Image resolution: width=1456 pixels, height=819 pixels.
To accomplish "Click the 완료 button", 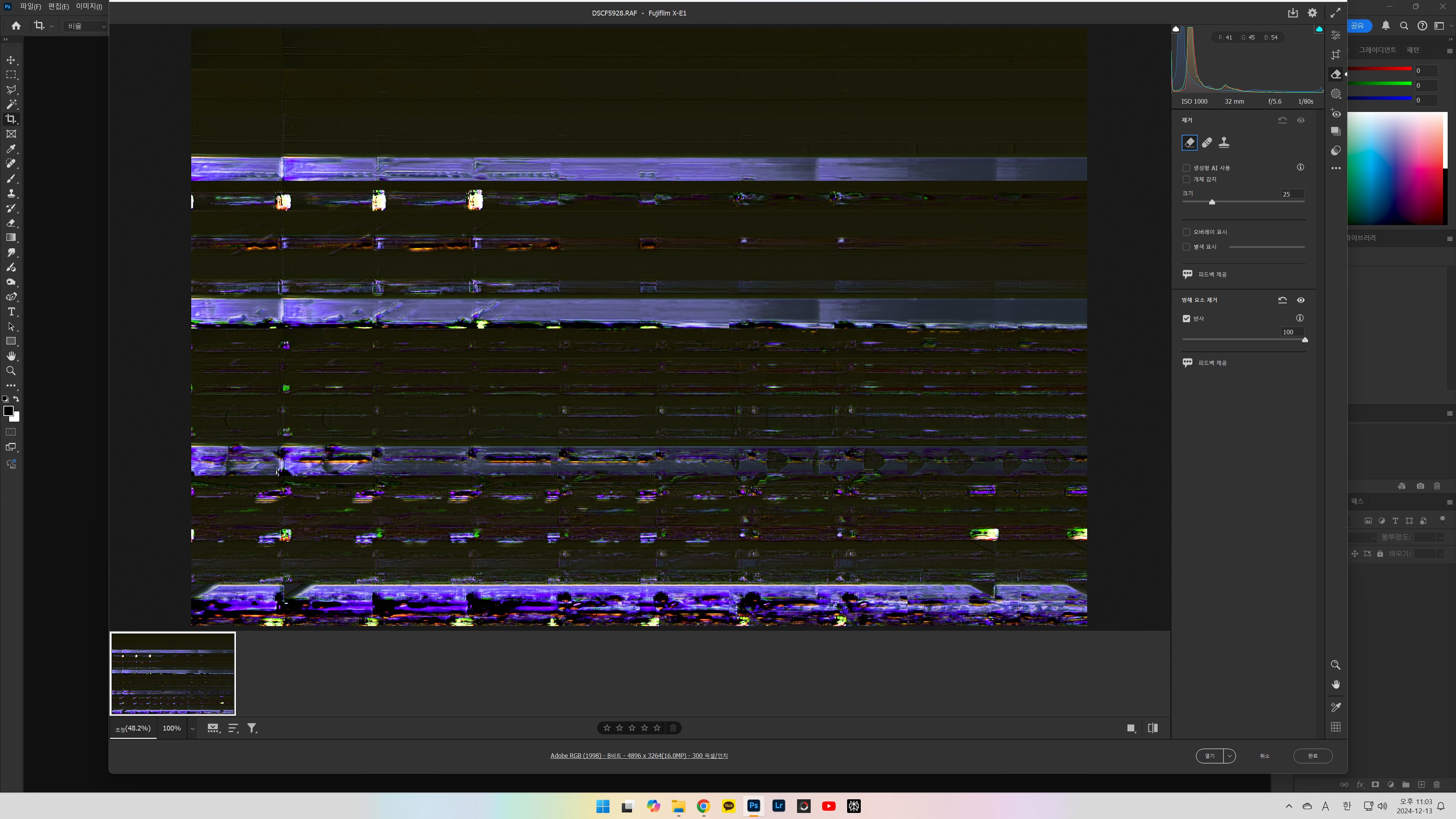I will (x=1313, y=756).
